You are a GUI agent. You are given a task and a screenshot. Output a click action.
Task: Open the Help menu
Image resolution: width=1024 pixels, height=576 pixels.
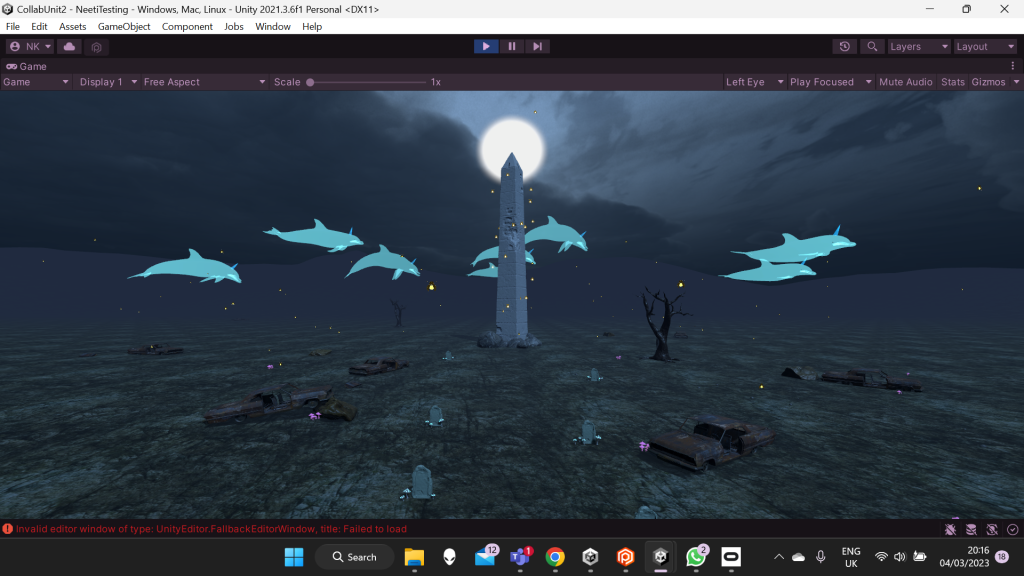coord(312,26)
